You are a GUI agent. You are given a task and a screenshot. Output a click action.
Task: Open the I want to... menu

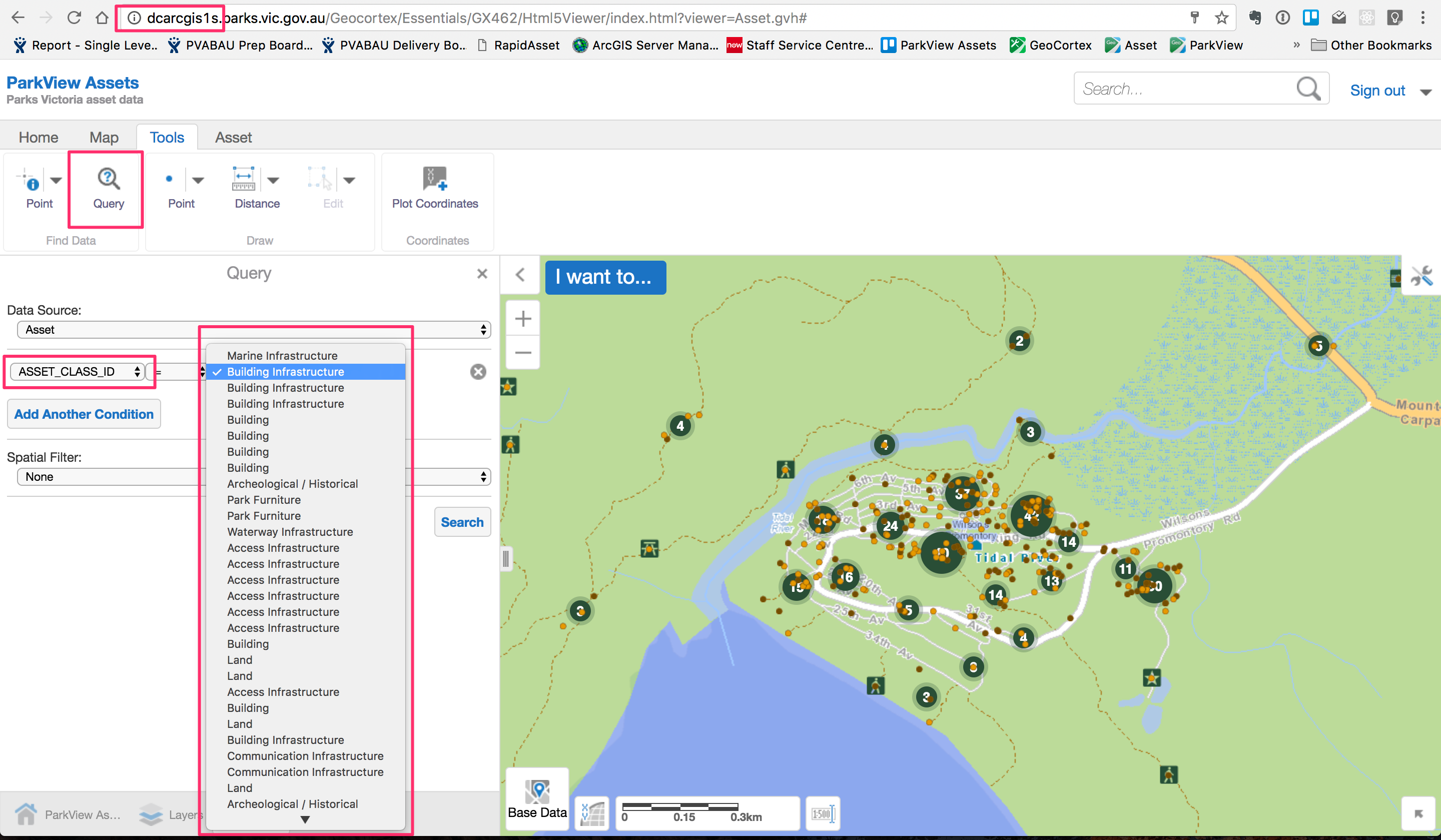point(605,277)
